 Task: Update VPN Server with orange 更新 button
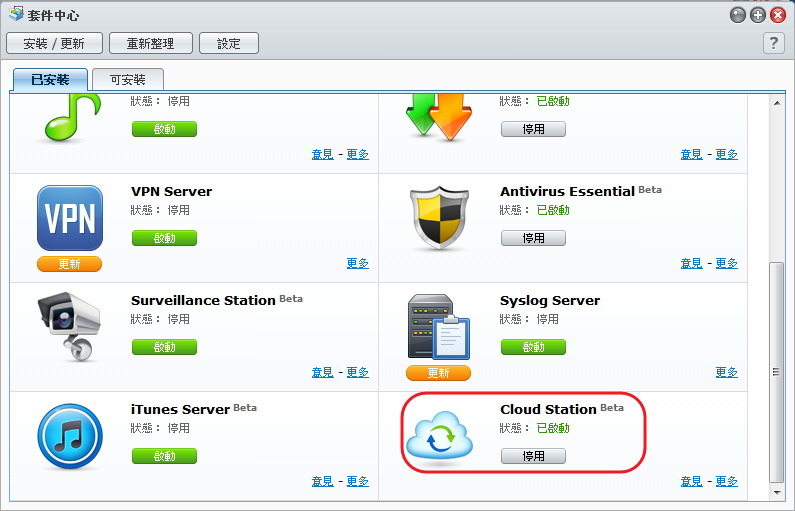[x=69, y=264]
